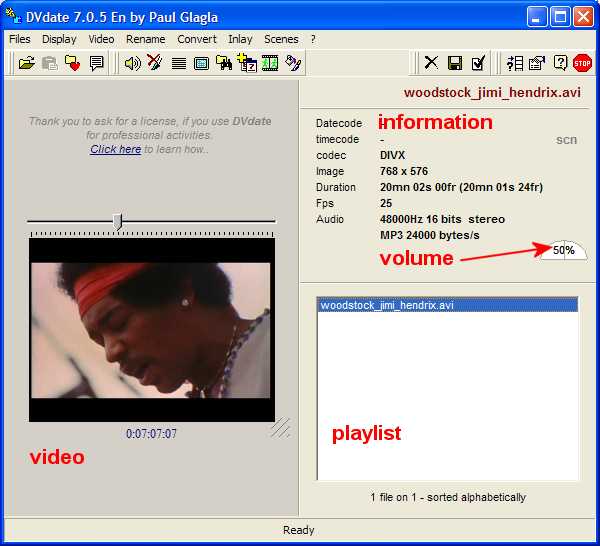
Task: Click the checkmark box toolbar icon
Action: [x=478, y=63]
